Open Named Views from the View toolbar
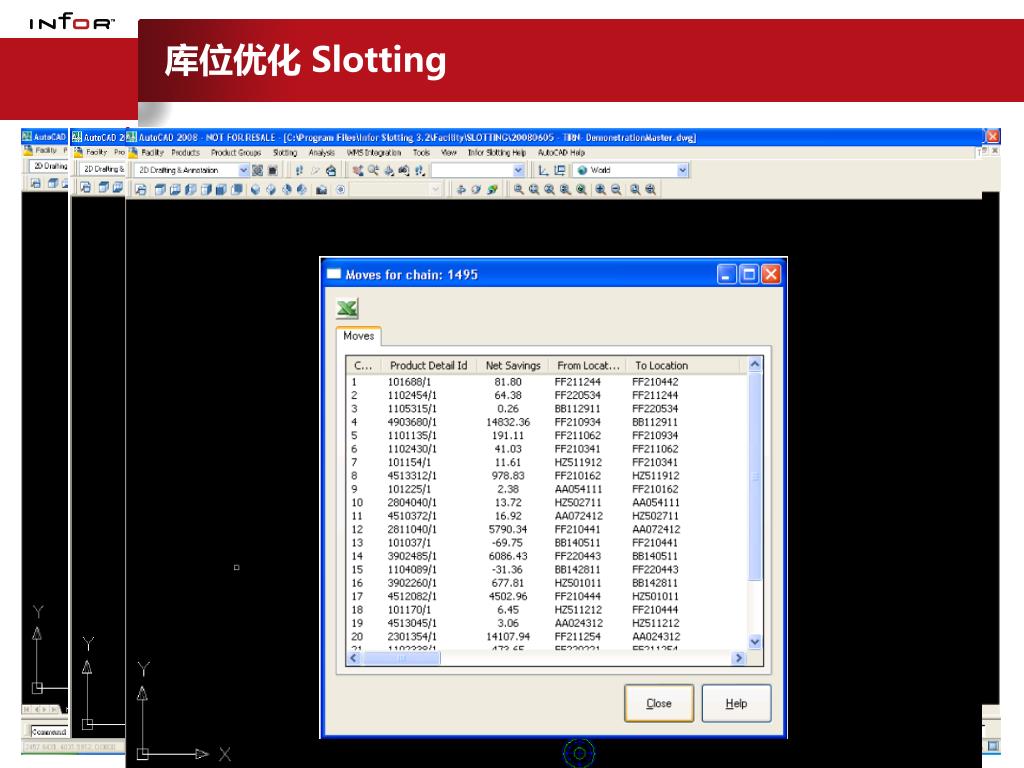This screenshot has width=1024, height=768. pos(140,189)
